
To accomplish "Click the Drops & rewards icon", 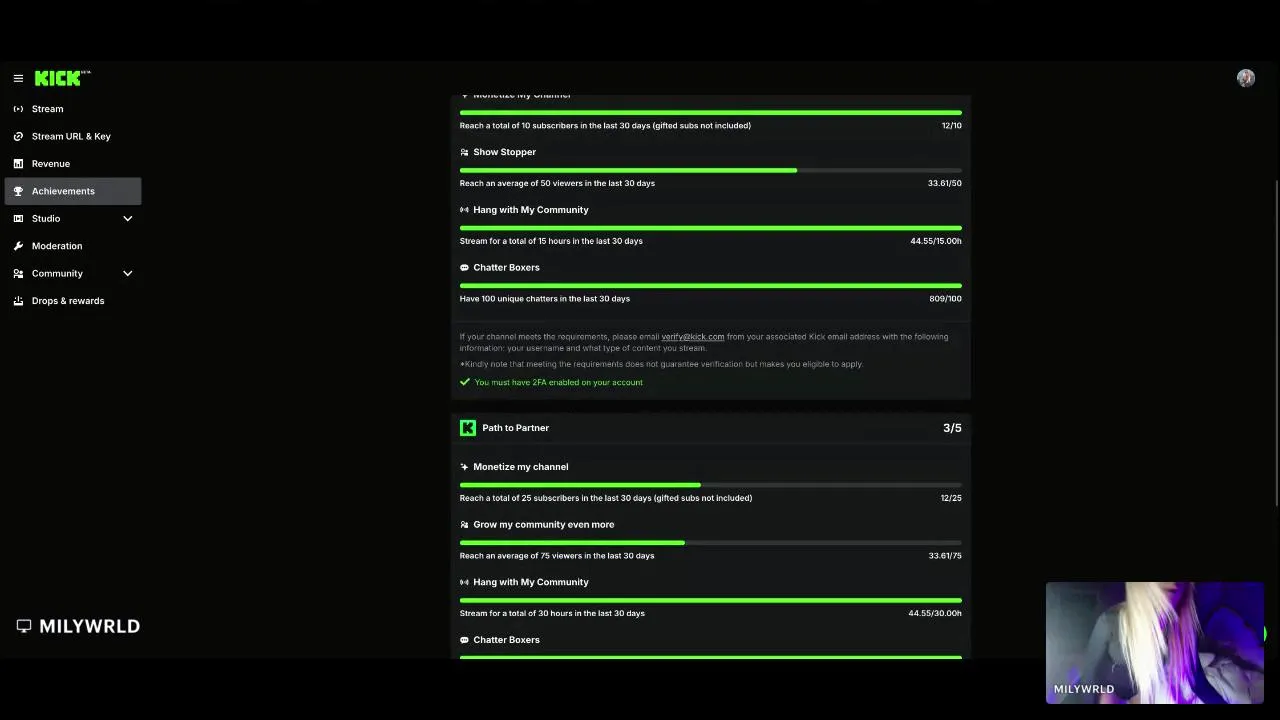I will tap(18, 301).
